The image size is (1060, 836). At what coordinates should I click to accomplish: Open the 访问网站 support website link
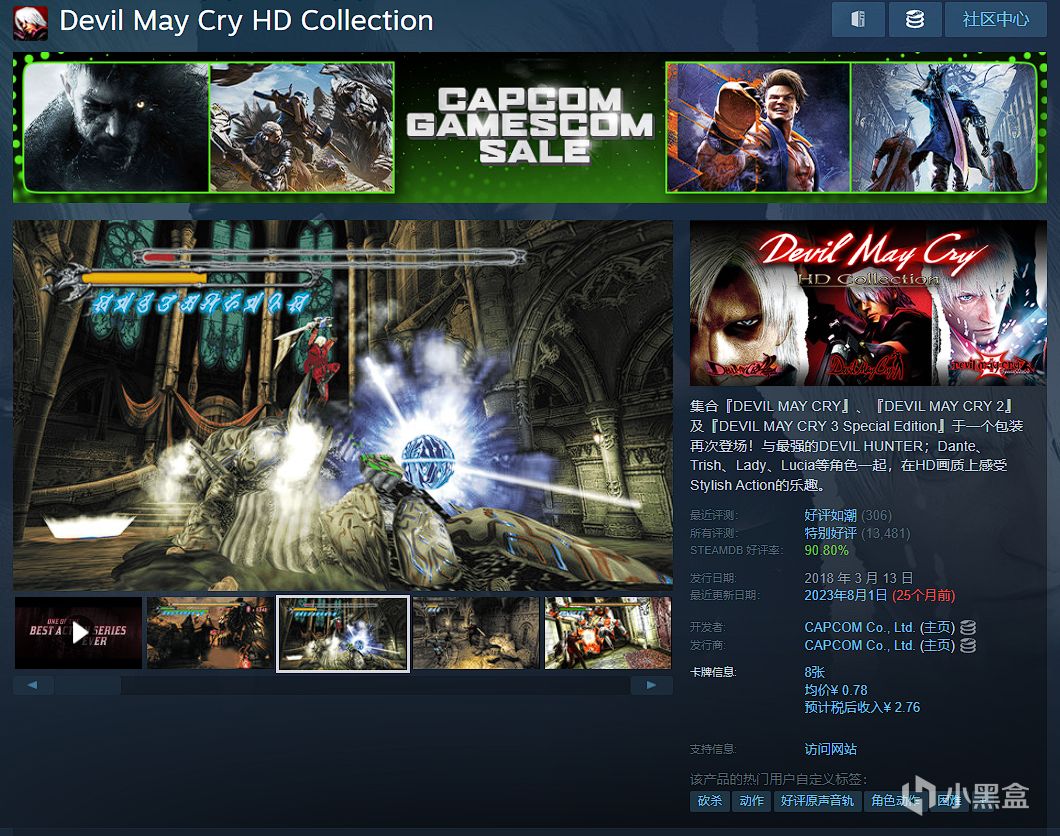[830, 749]
